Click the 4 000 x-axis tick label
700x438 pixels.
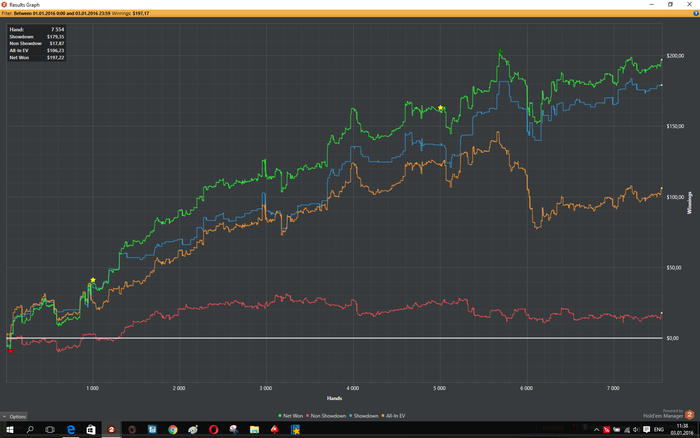click(x=353, y=388)
